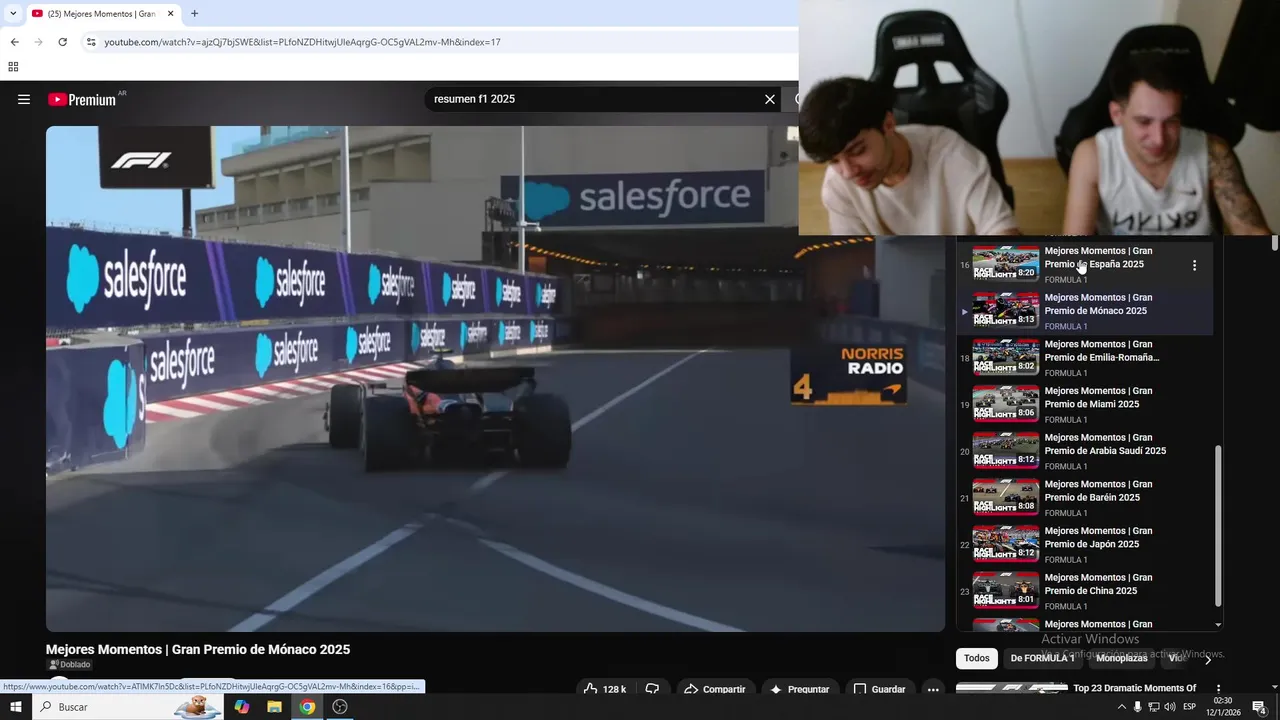Open Copilot from the taskbar
This screenshot has width=1280, height=720.
tap(242, 707)
